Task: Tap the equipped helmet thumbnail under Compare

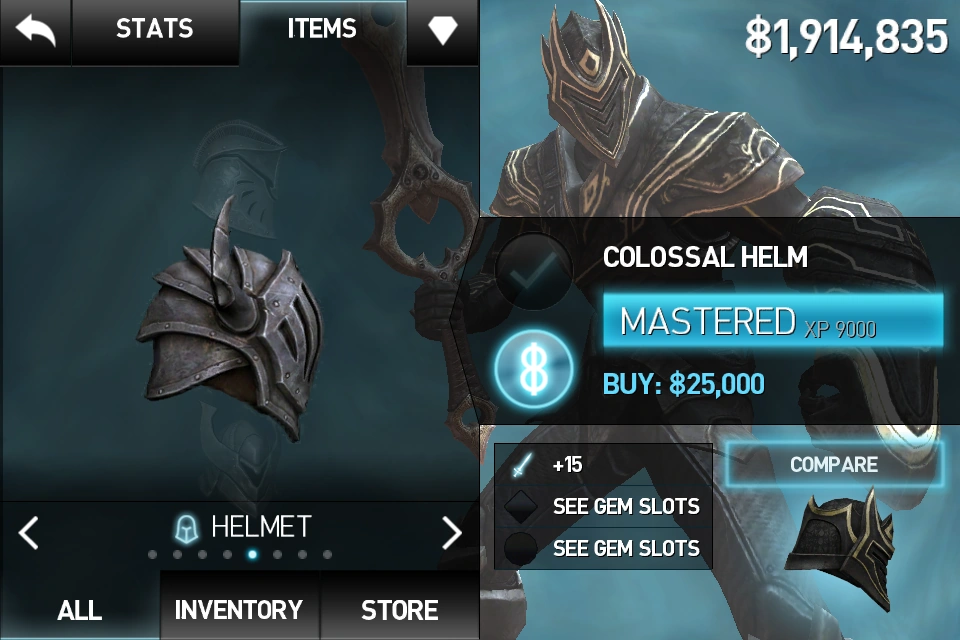Action: tap(840, 548)
